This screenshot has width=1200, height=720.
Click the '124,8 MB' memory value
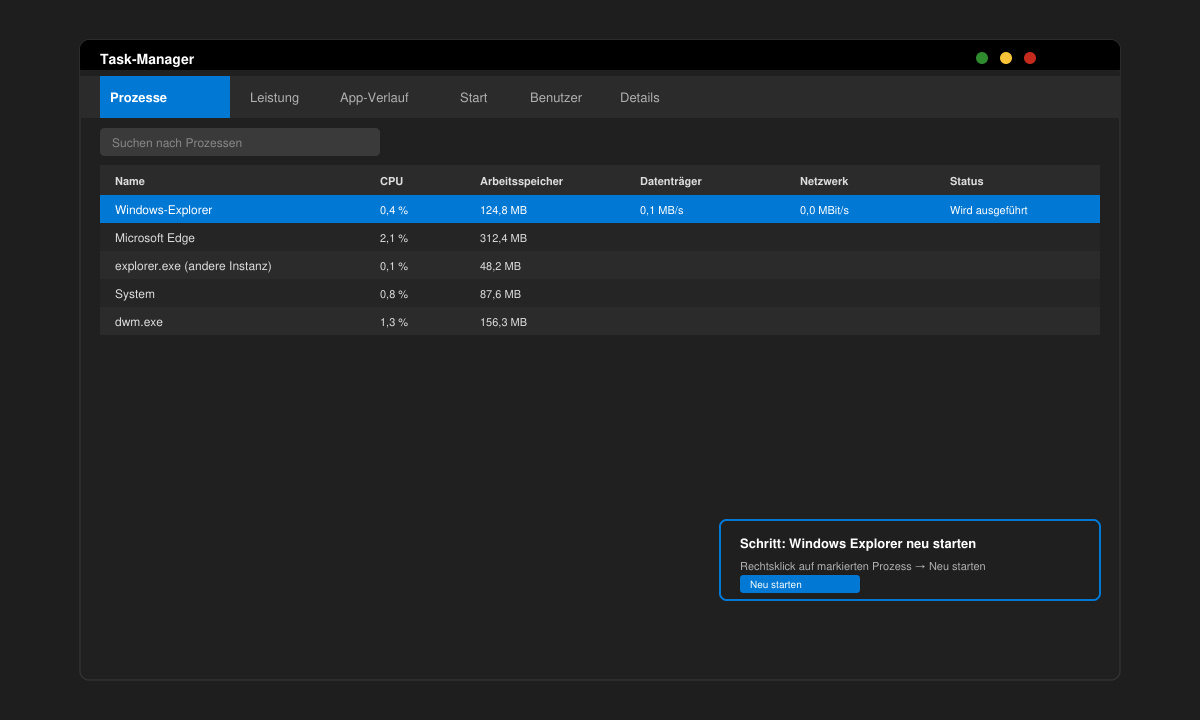click(503, 210)
